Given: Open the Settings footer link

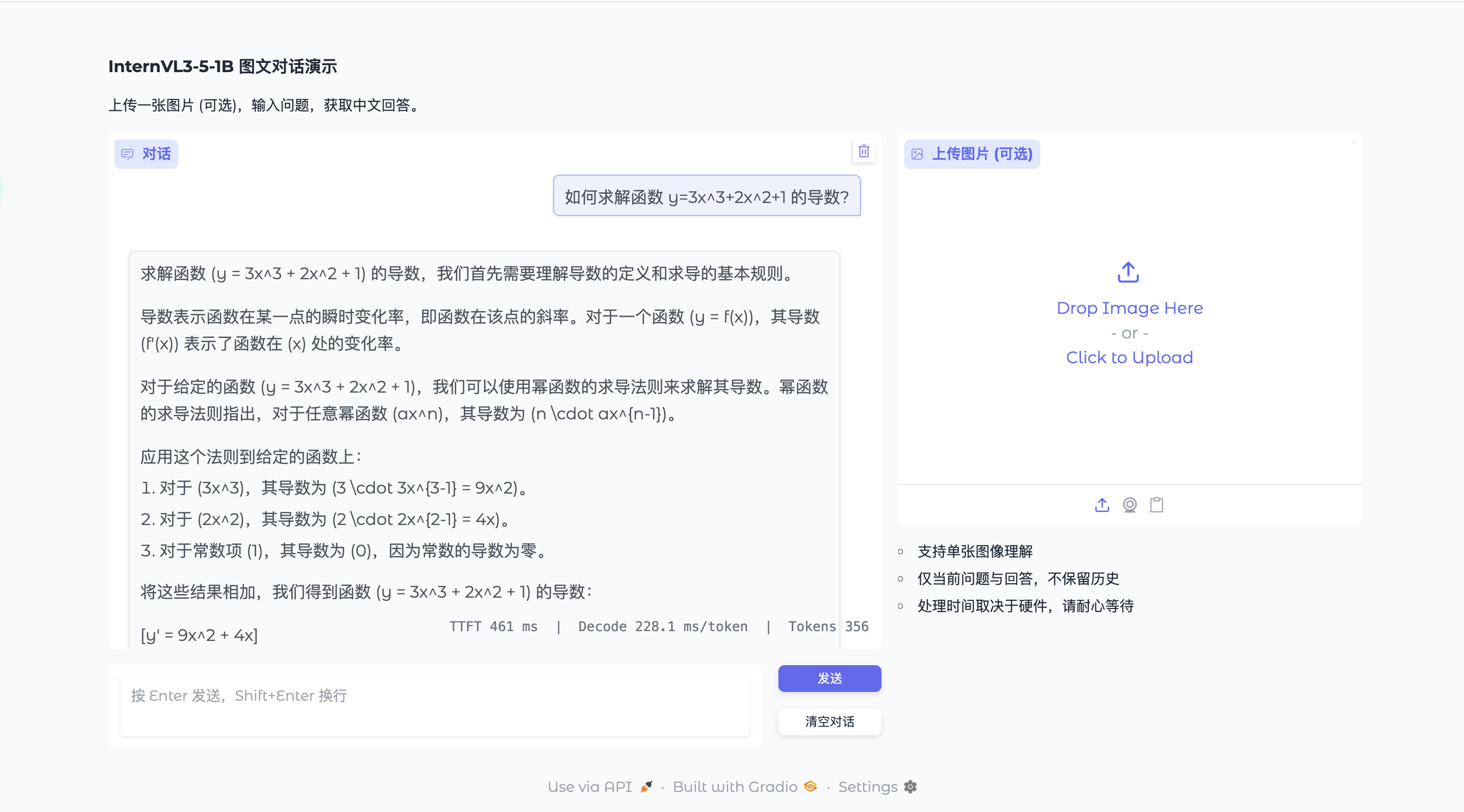Looking at the screenshot, I should coord(877,786).
